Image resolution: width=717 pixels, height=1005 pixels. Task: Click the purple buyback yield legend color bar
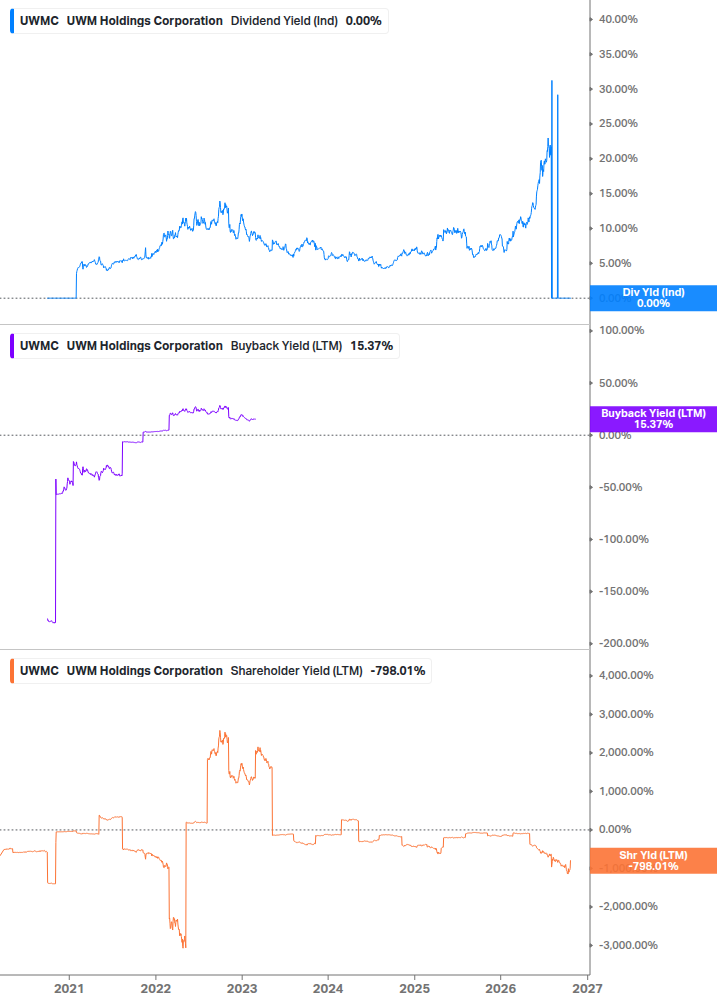point(12,345)
